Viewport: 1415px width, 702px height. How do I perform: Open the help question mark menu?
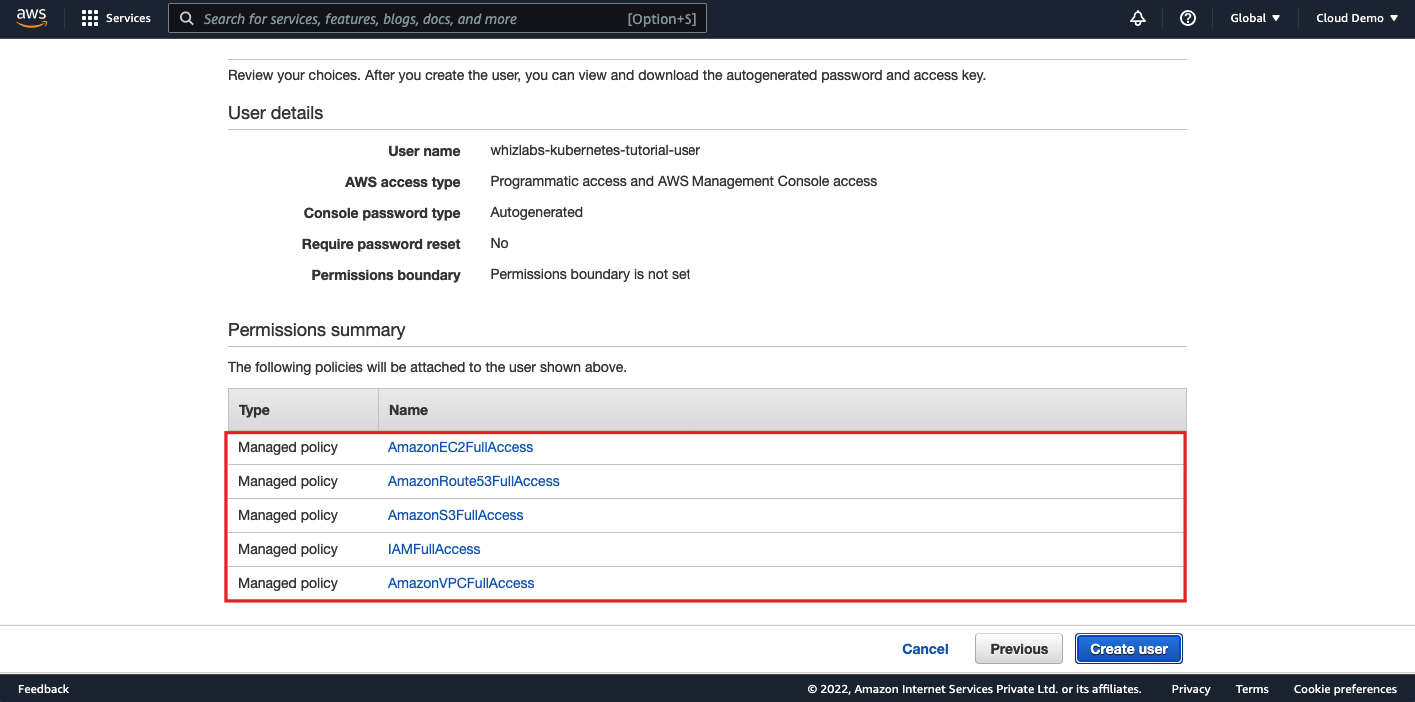1188,18
